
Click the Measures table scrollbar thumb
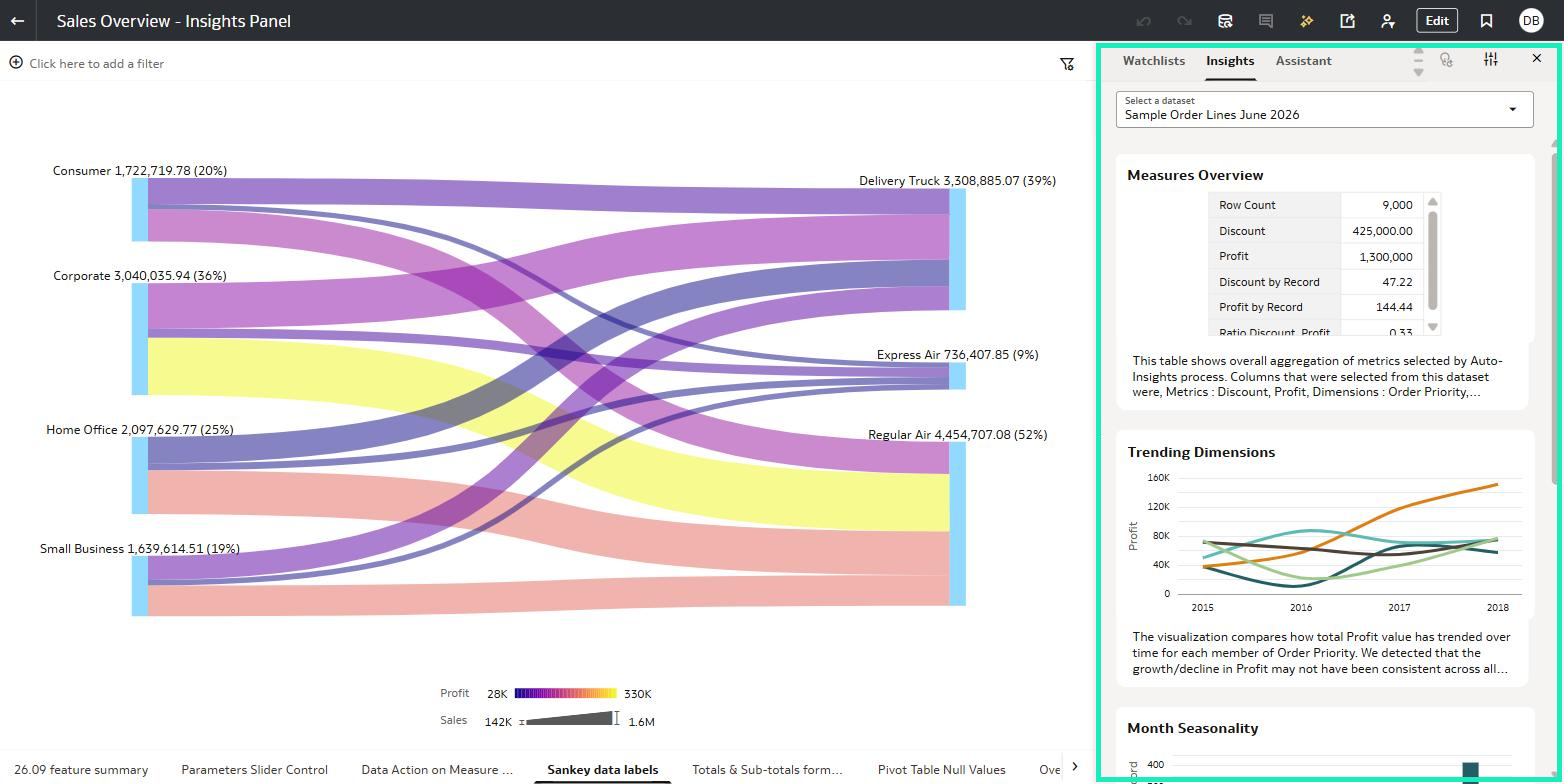tap(1432, 261)
